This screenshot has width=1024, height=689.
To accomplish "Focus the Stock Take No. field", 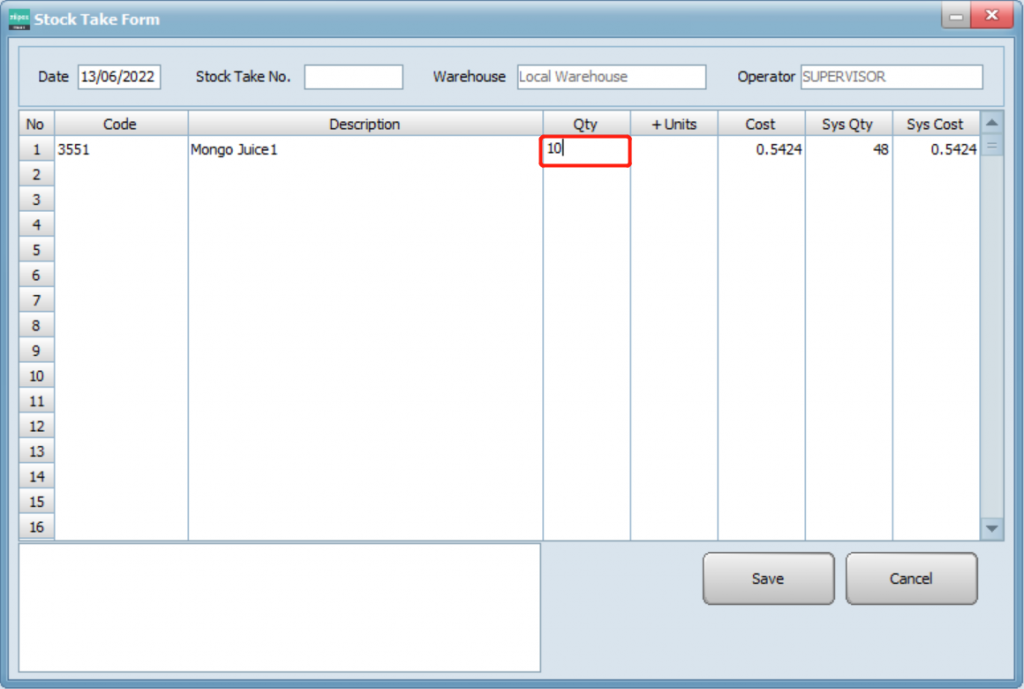I will 353,77.
